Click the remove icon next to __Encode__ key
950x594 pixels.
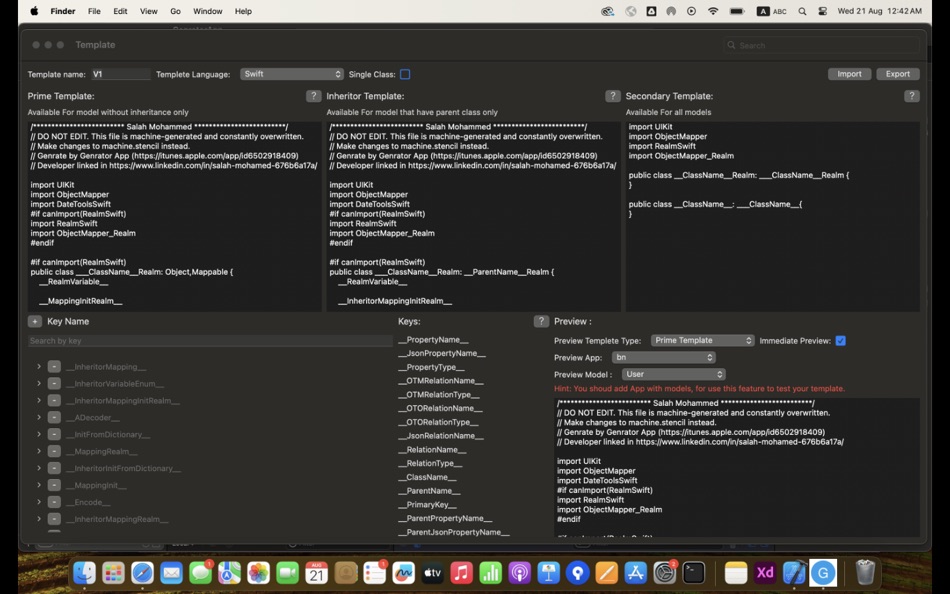pyautogui.click(x=54, y=501)
